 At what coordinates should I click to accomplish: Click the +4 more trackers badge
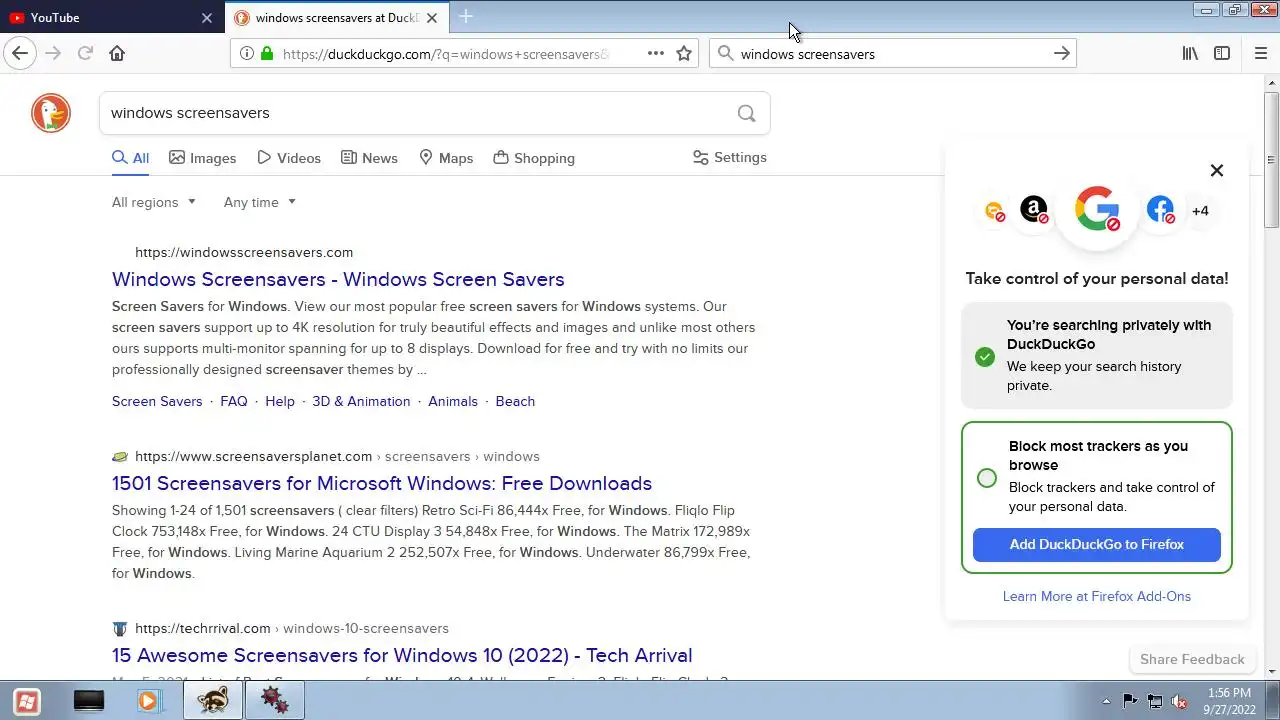pos(1200,211)
